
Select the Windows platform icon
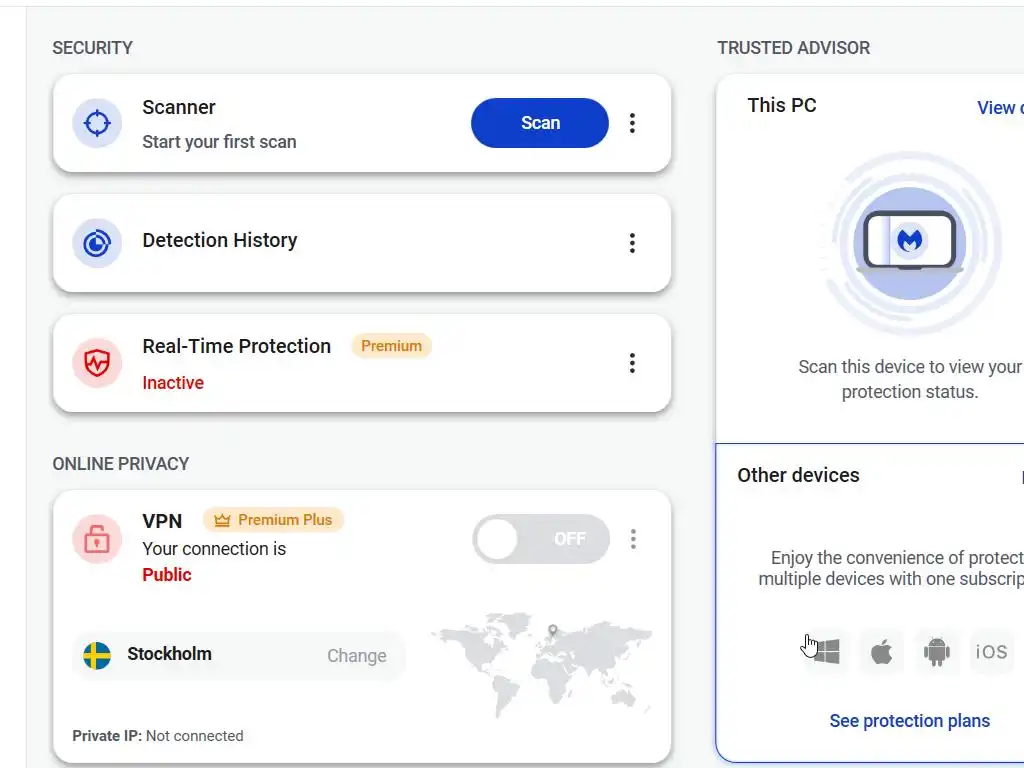(826, 653)
